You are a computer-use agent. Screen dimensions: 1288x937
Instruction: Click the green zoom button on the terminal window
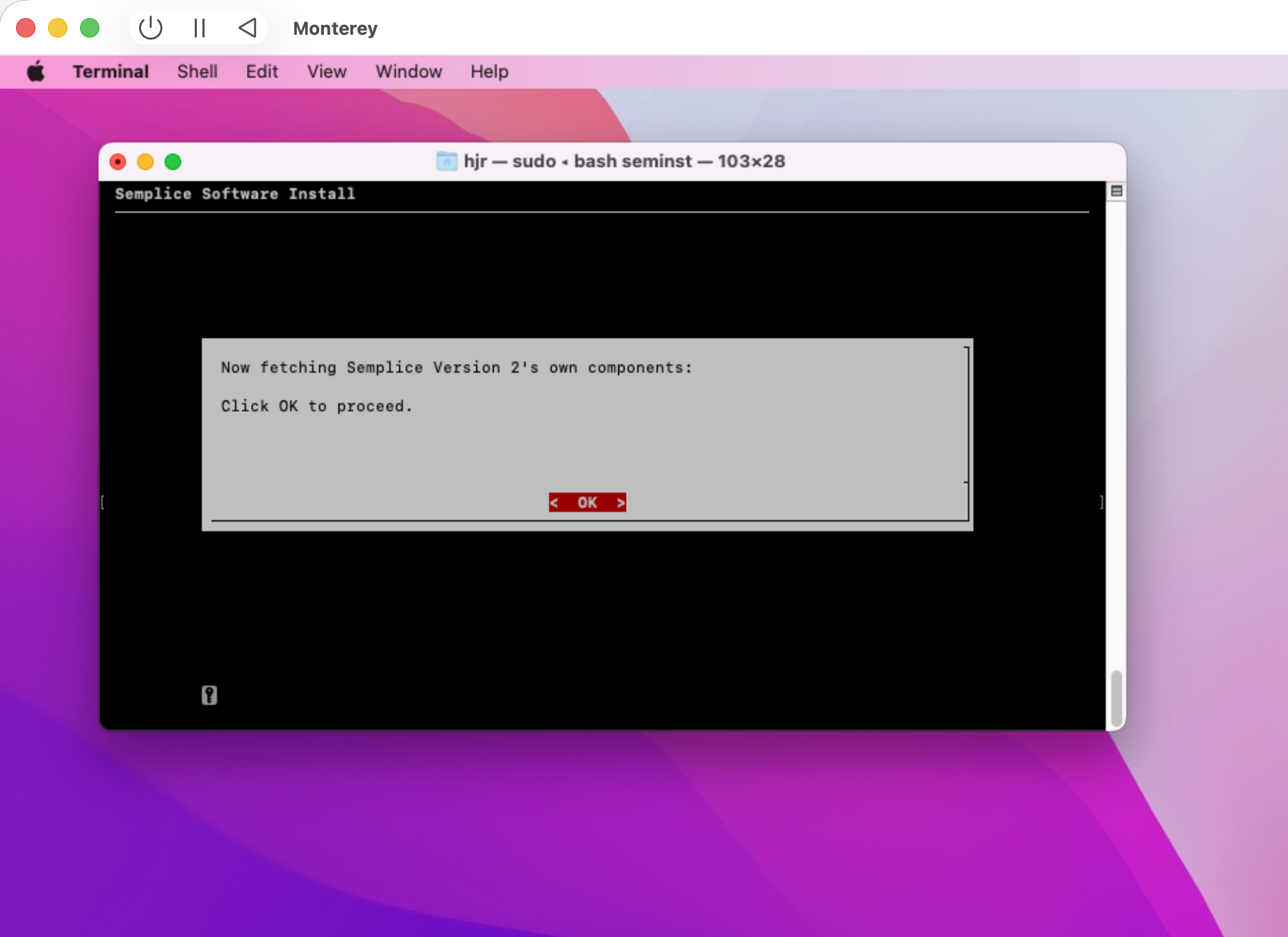[x=172, y=161]
